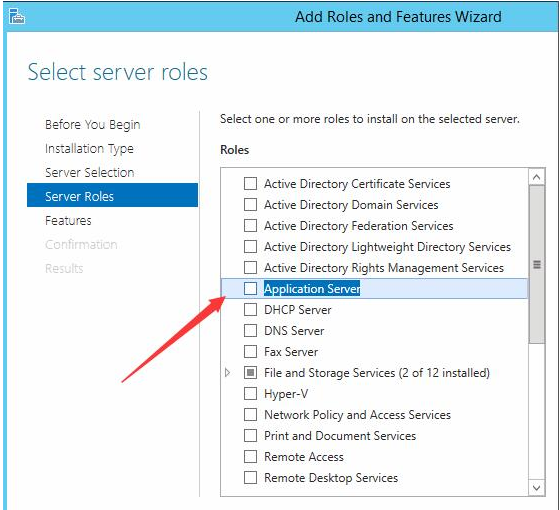Enable the DHCP Server role
The height and width of the screenshot is (510, 560).
tap(250, 309)
